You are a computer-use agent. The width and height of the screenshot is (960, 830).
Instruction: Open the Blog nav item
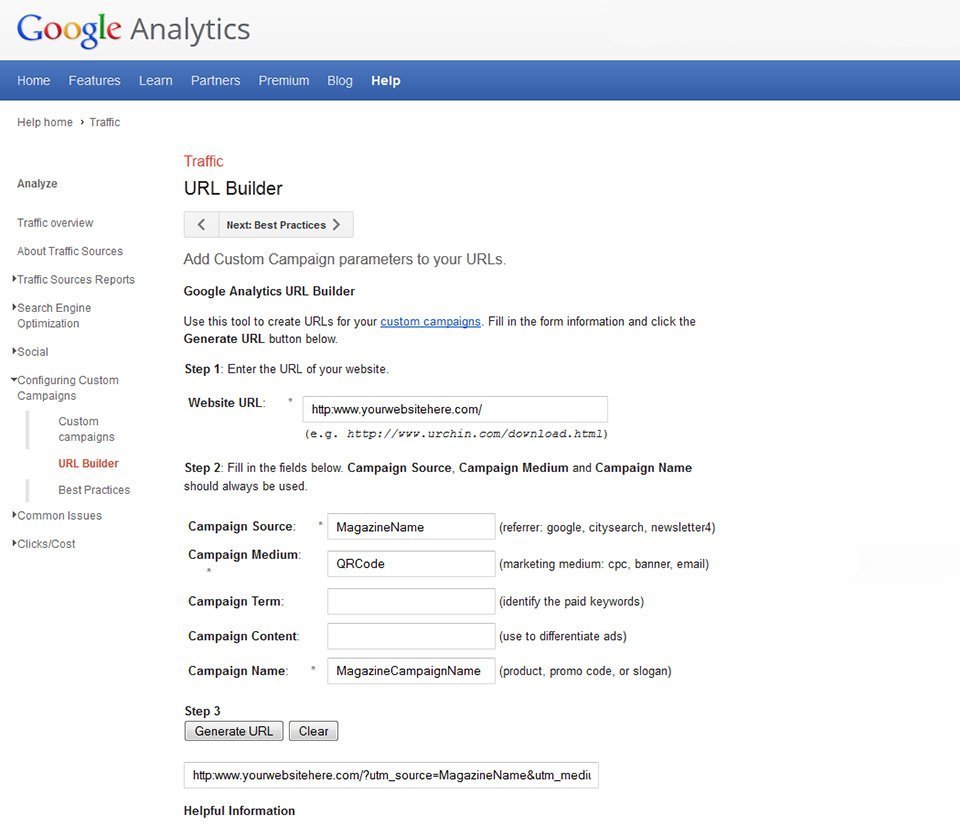pyautogui.click(x=340, y=80)
